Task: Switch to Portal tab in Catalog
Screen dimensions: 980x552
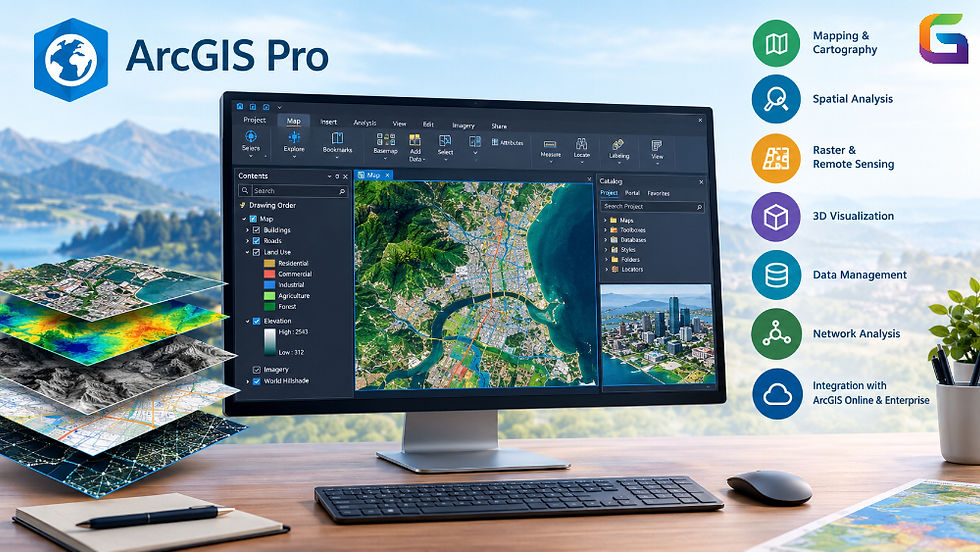Action: point(632,193)
